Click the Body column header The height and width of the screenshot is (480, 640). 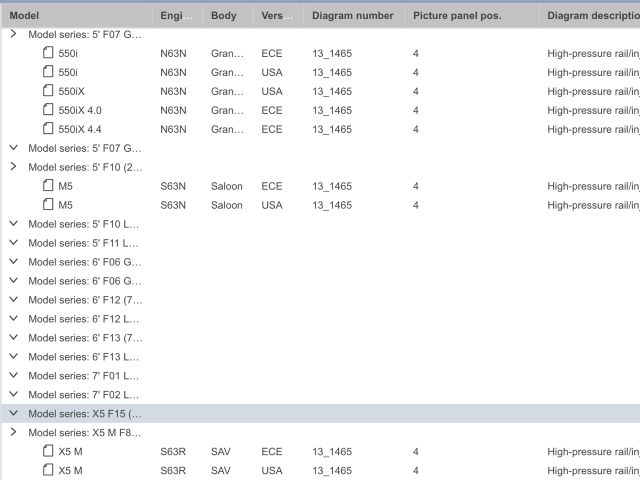click(224, 16)
